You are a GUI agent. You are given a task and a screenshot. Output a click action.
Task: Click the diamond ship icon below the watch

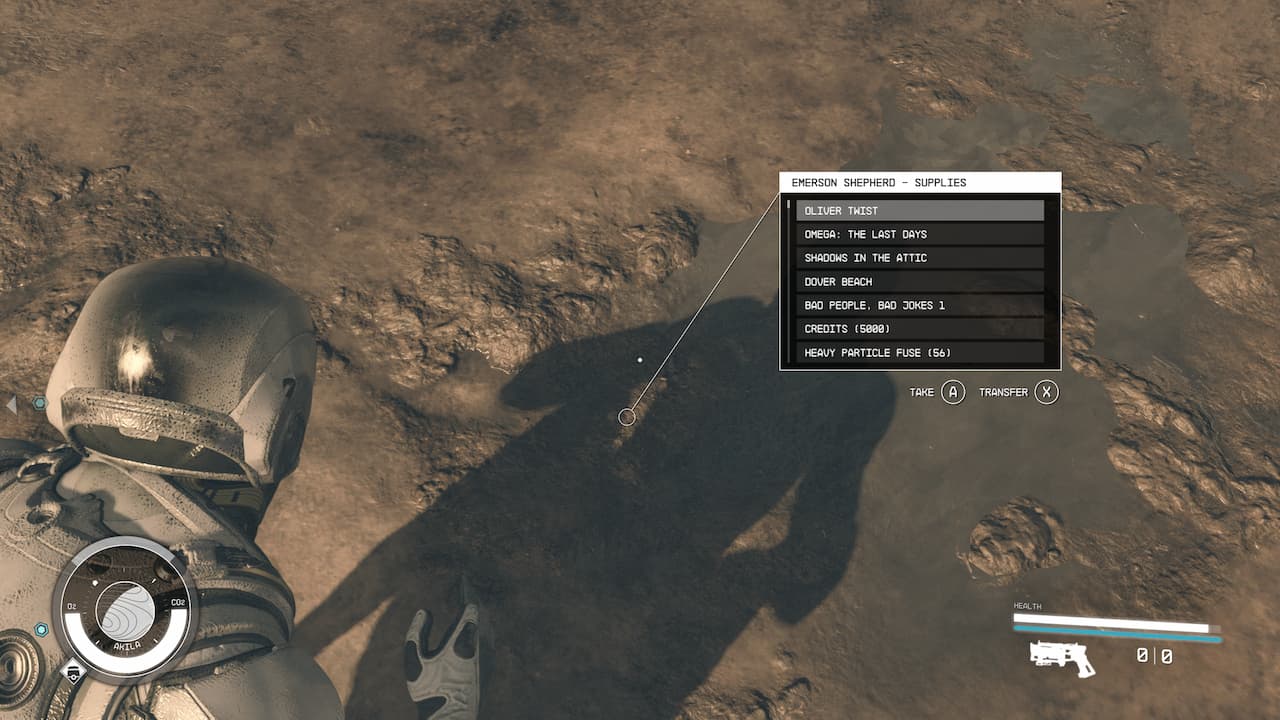point(72,671)
